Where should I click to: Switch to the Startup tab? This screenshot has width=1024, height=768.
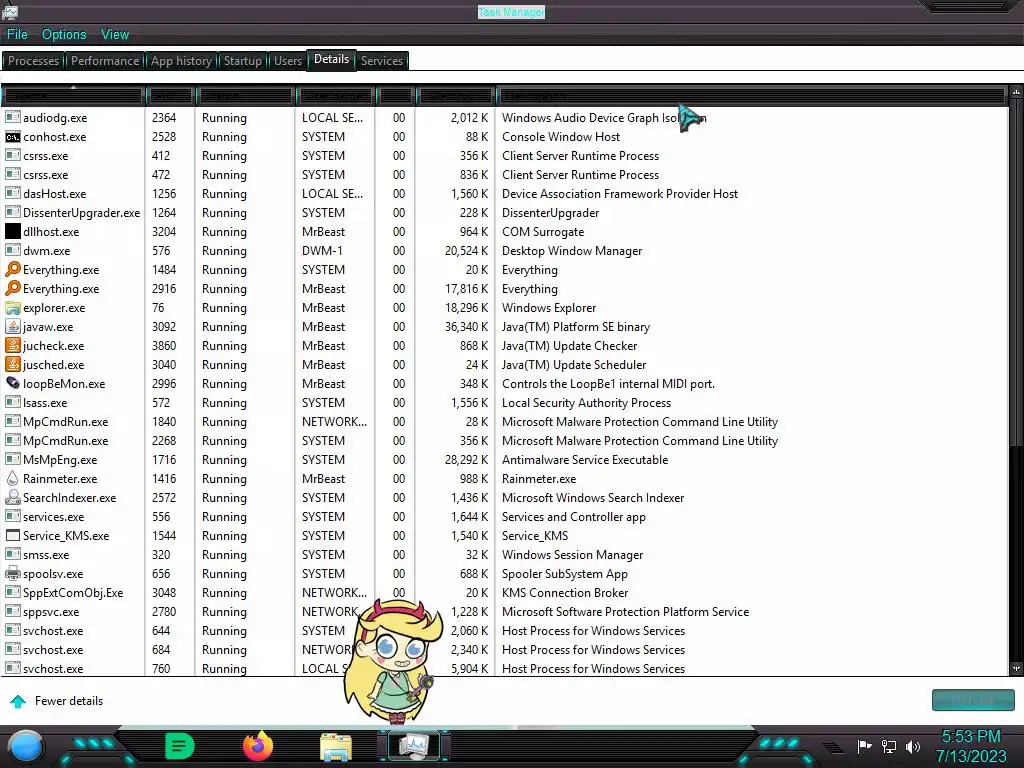click(x=242, y=61)
